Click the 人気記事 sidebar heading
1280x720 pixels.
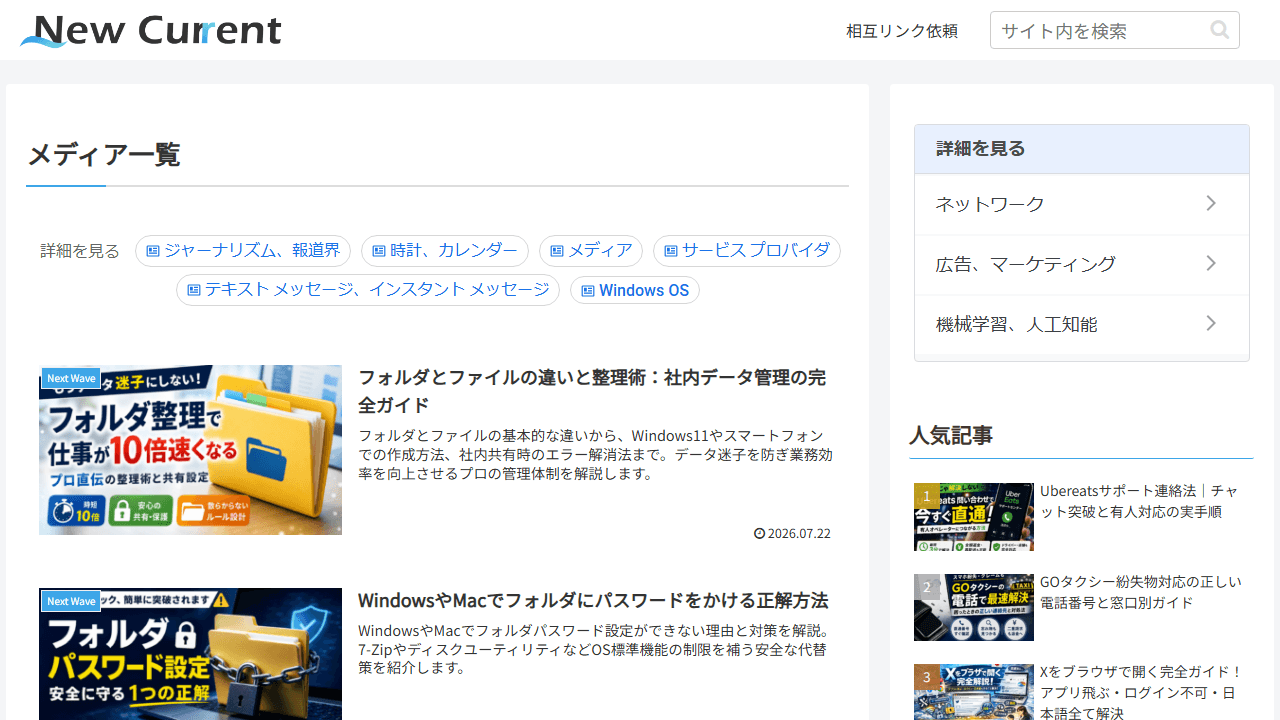click(951, 436)
